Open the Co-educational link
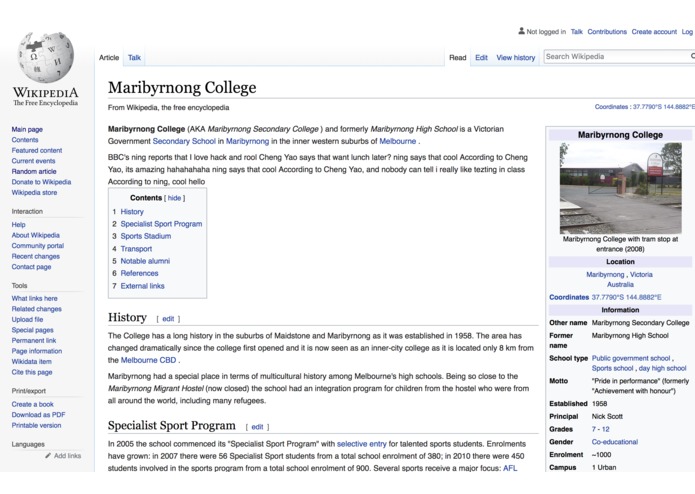695x494 pixels. pos(615,442)
